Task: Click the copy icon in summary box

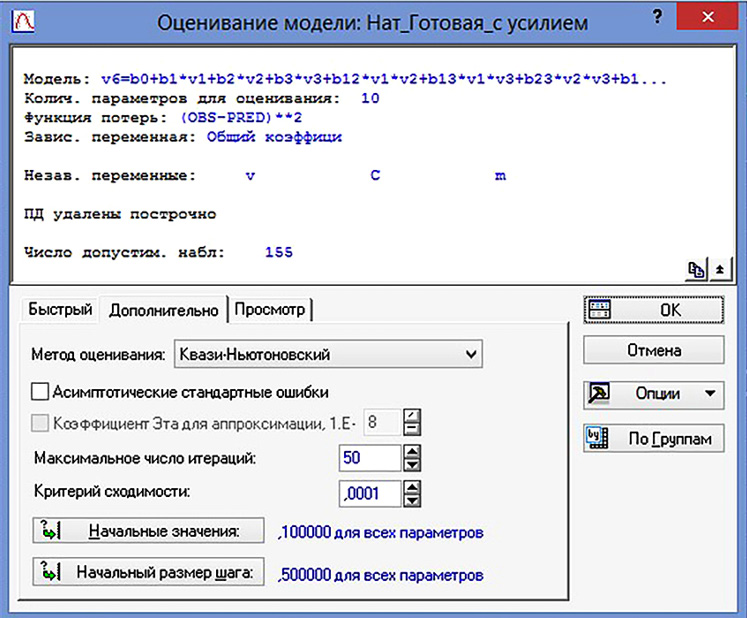Action: coord(697,269)
